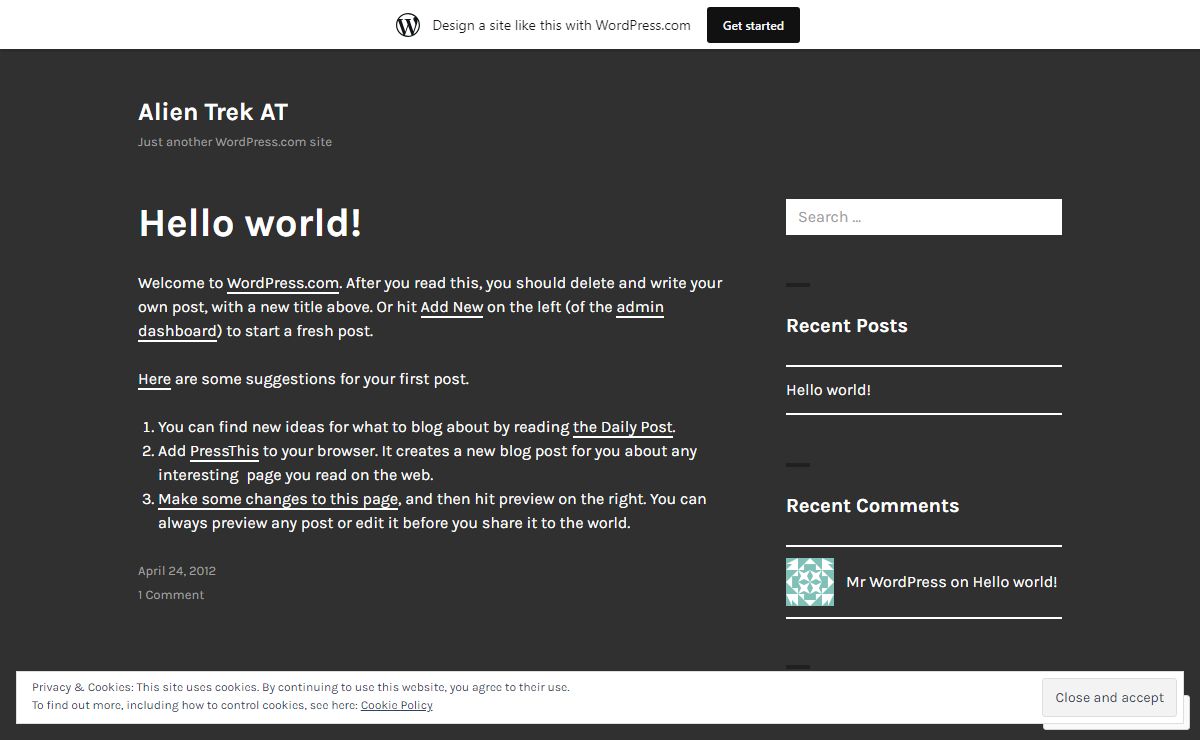
Task: Click the Close and accept button
Action: 1109,698
